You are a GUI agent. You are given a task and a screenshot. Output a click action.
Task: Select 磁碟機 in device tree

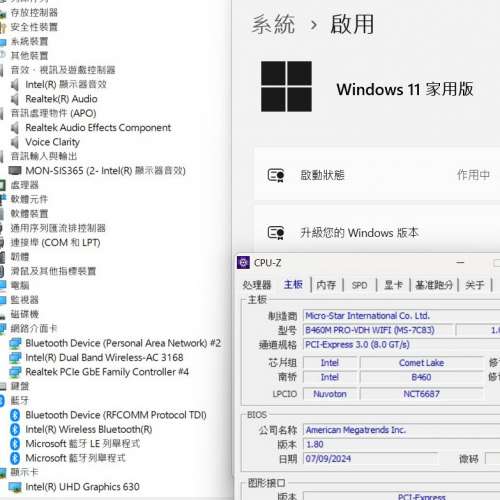25,314
